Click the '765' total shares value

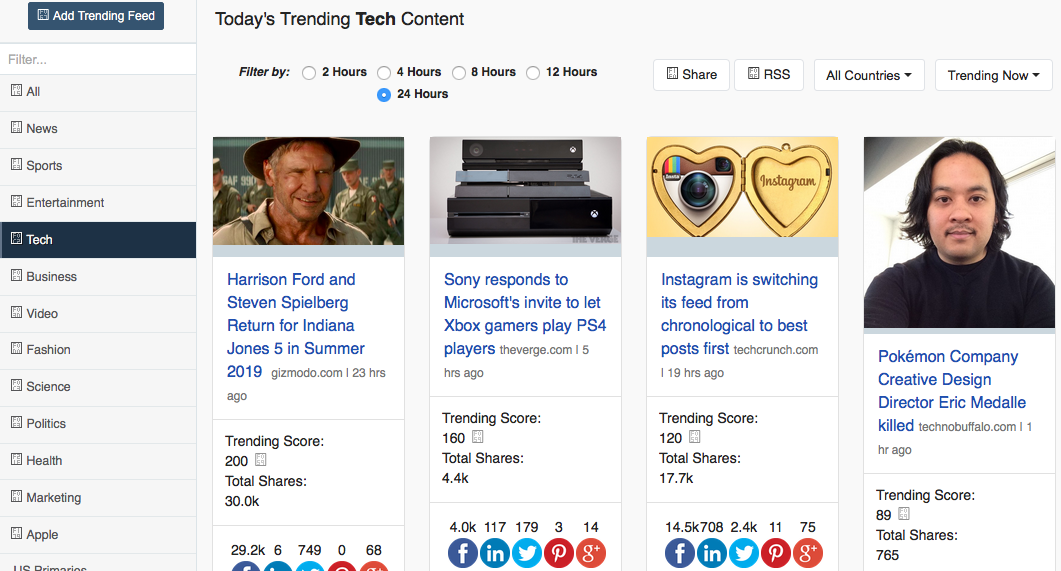point(887,555)
